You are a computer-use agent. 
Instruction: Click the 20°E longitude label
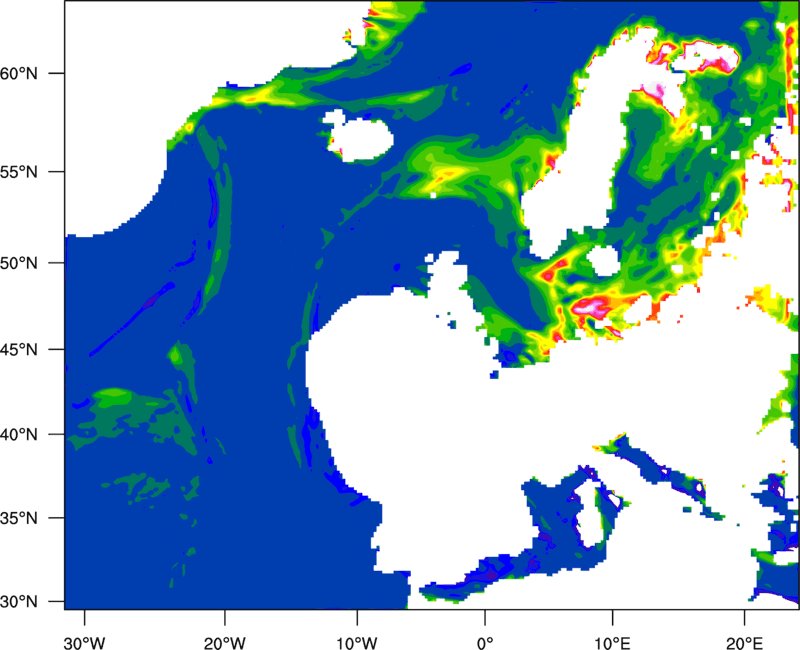point(744,643)
